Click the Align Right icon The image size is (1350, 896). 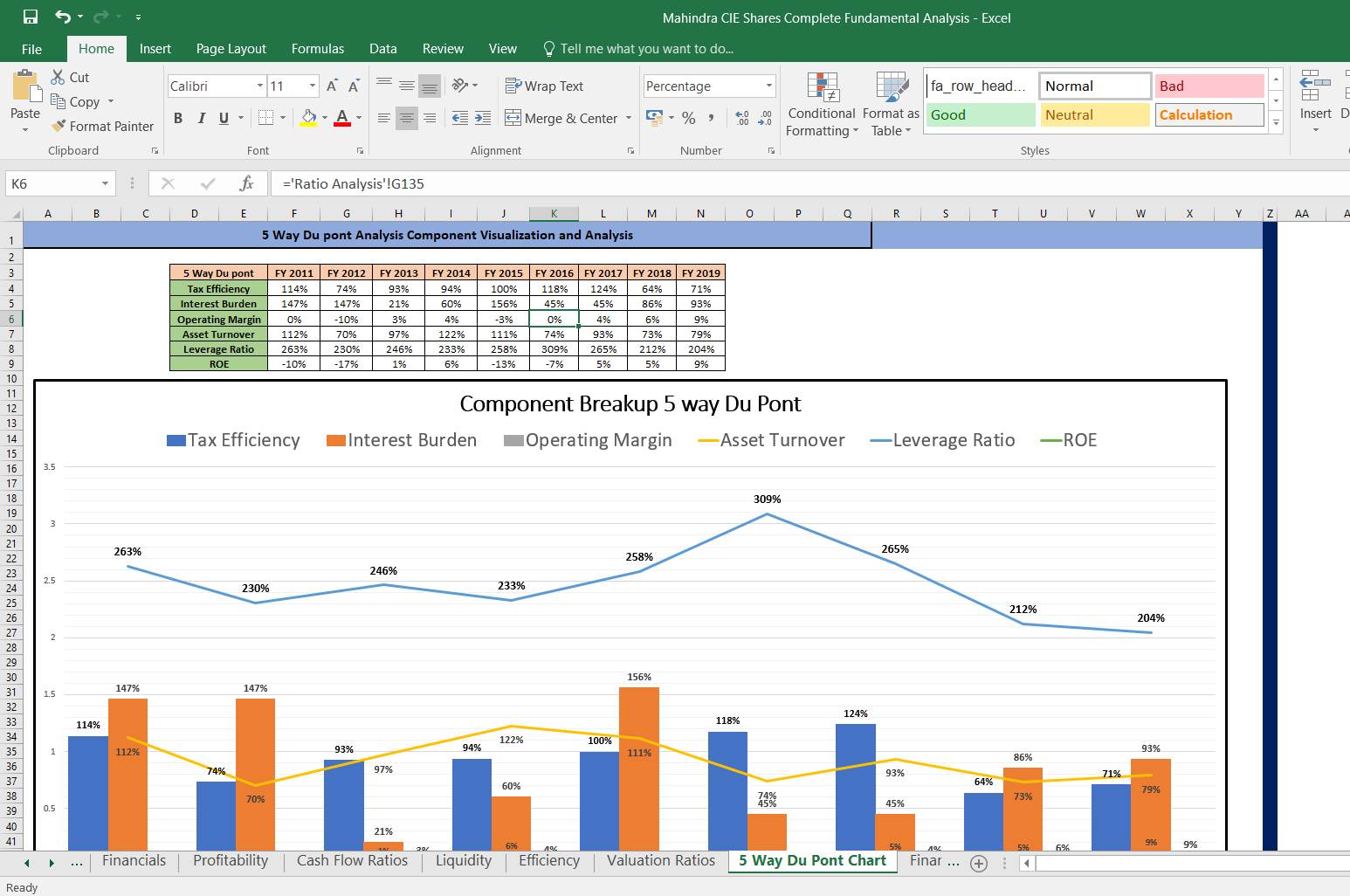pyautogui.click(x=430, y=118)
